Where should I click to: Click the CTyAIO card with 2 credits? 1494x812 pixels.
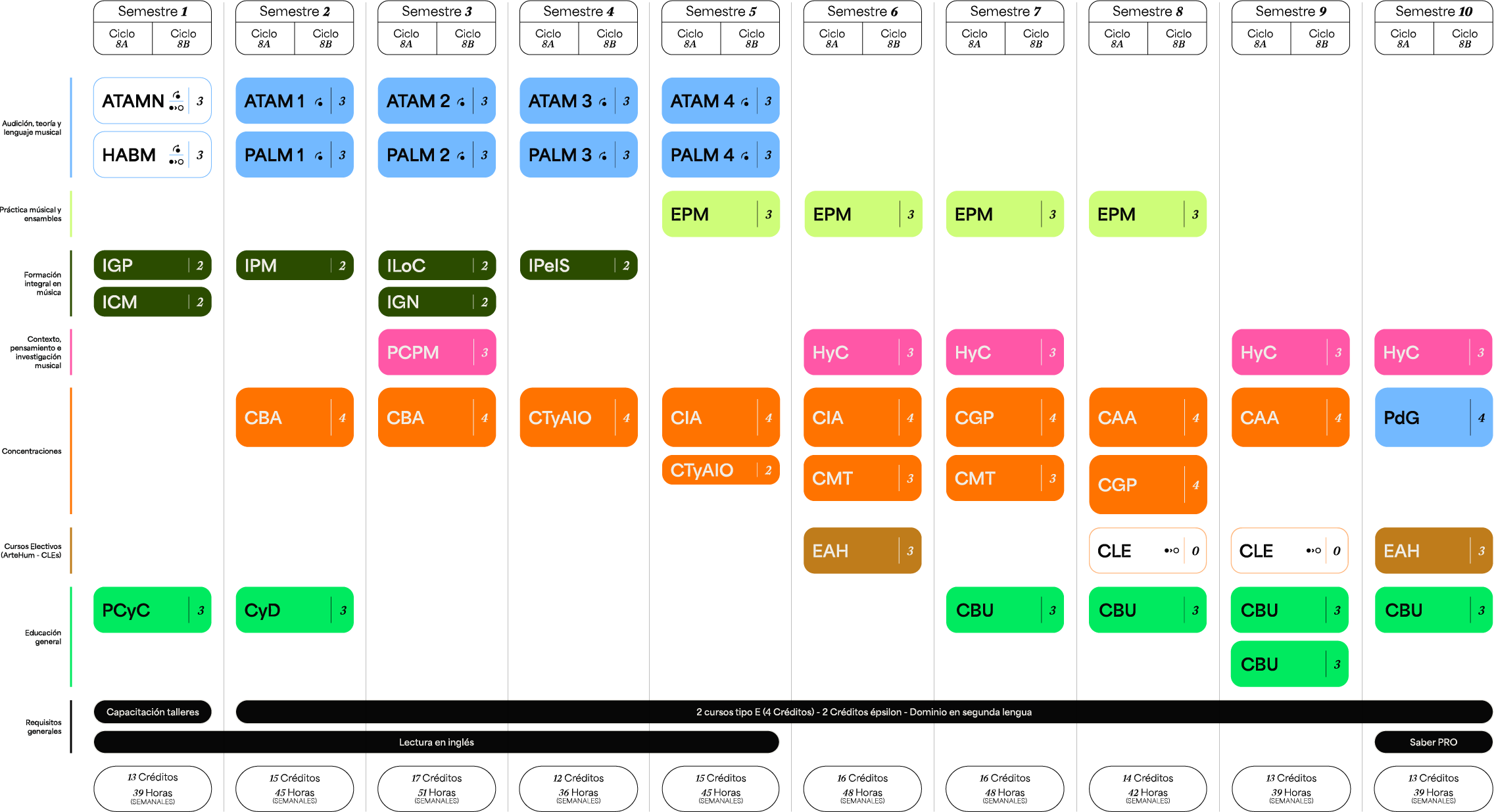click(721, 469)
